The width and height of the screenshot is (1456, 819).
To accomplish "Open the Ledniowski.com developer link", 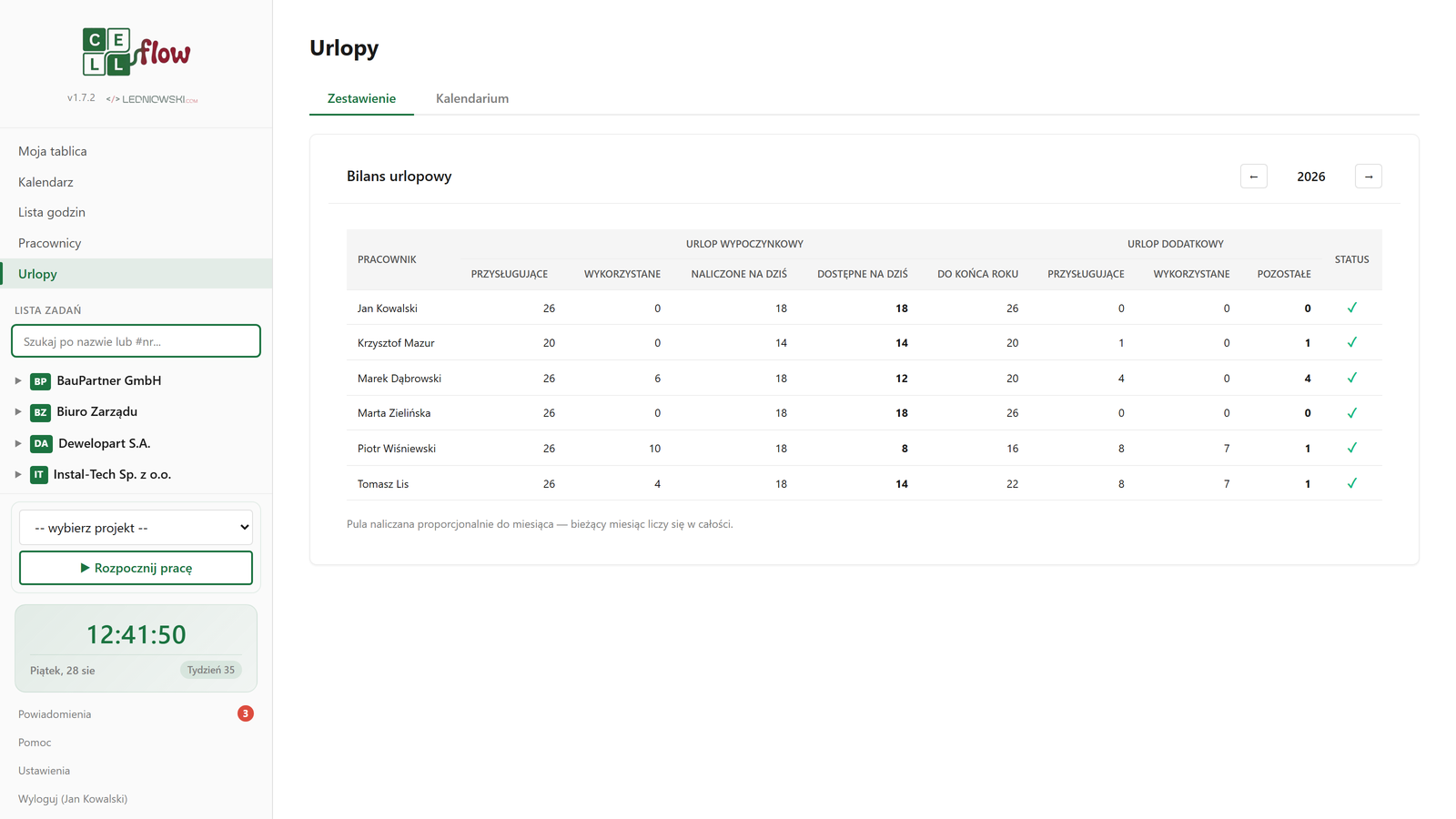I will pos(152,99).
